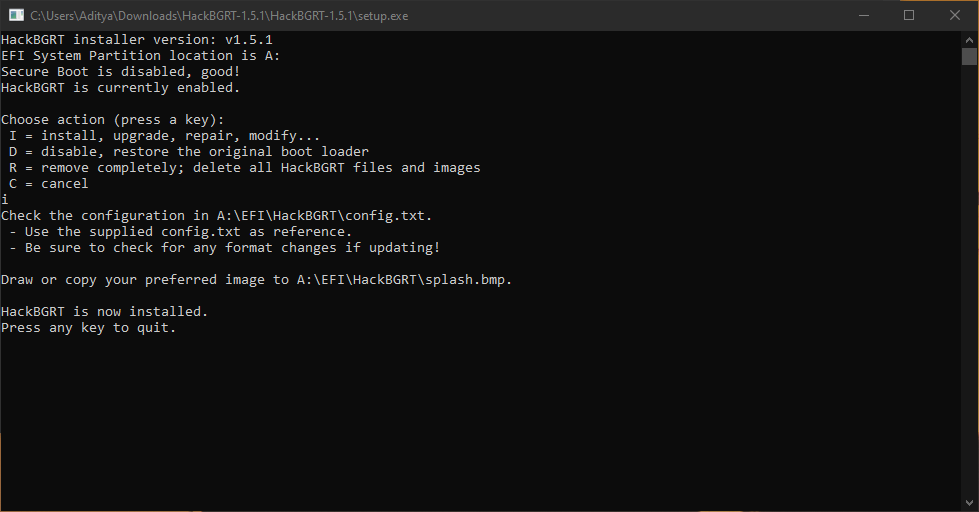Click the empty vertical scrollbar track
Image resolution: width=979 pixels, height=512 pixels.
(x=969, y=280)
